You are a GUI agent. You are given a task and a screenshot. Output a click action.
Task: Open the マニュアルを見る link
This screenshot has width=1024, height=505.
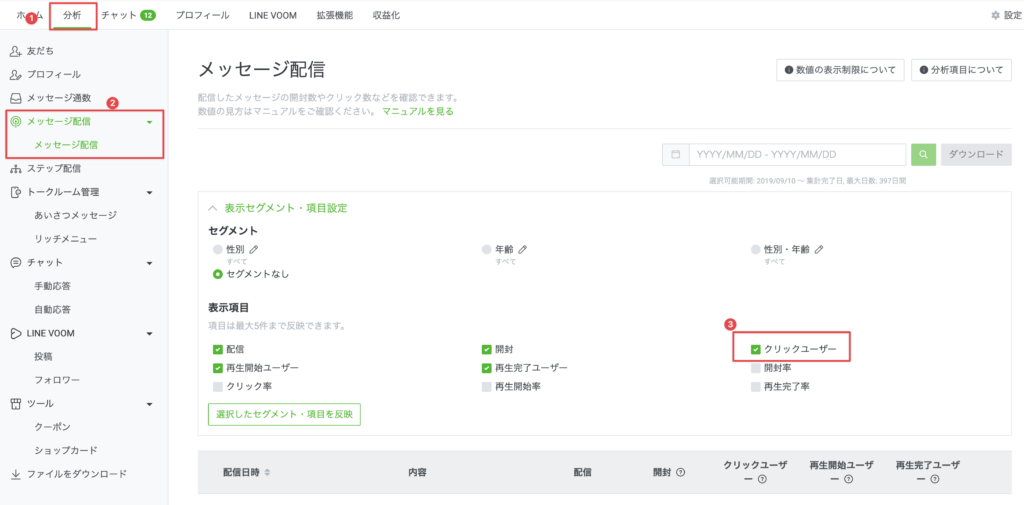click(x=418, y=112)
